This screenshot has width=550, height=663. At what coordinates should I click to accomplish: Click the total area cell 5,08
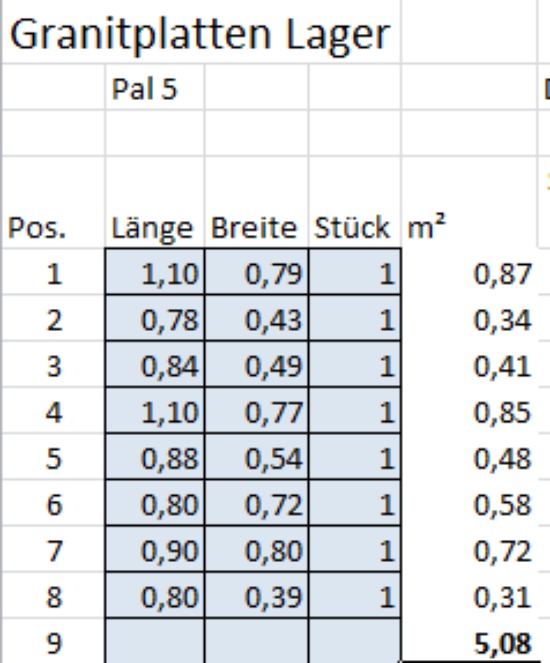(x=469, y=641)
